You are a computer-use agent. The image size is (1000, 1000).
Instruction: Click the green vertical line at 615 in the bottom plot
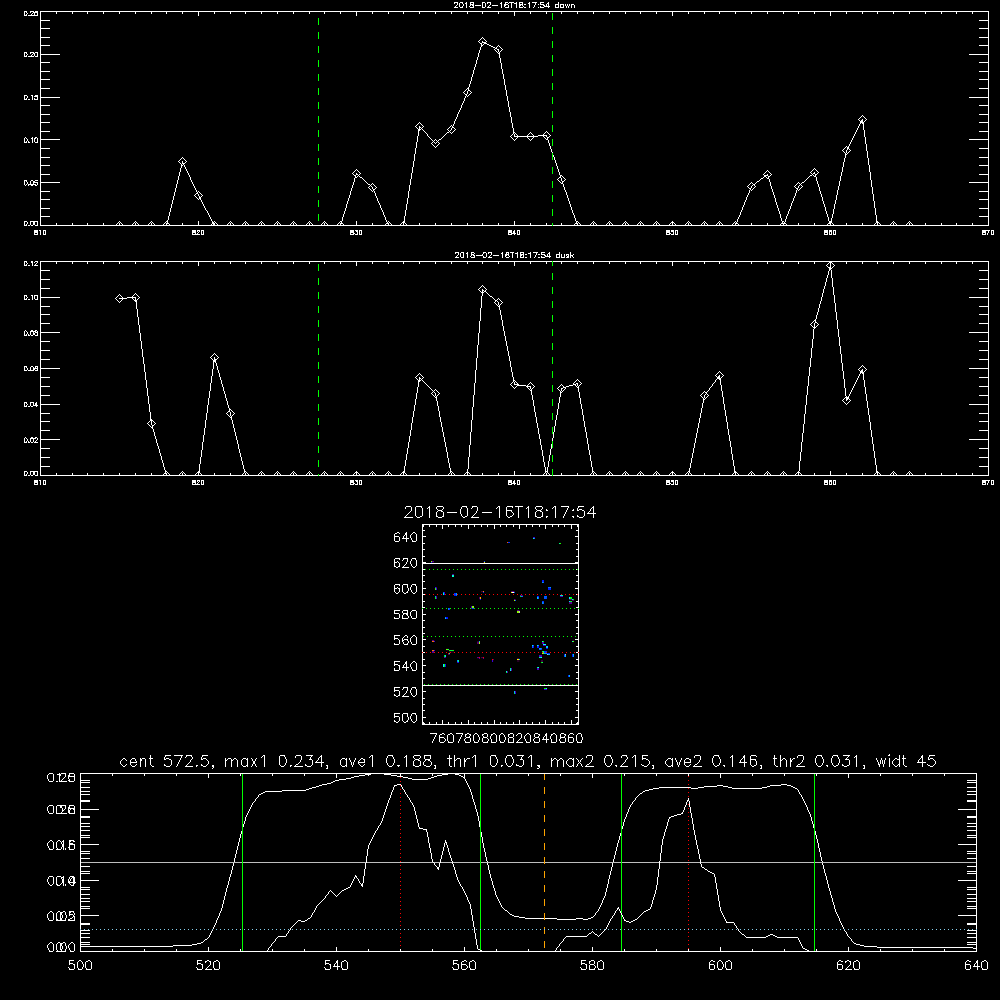pyautogui.click(x=814, y=862)
